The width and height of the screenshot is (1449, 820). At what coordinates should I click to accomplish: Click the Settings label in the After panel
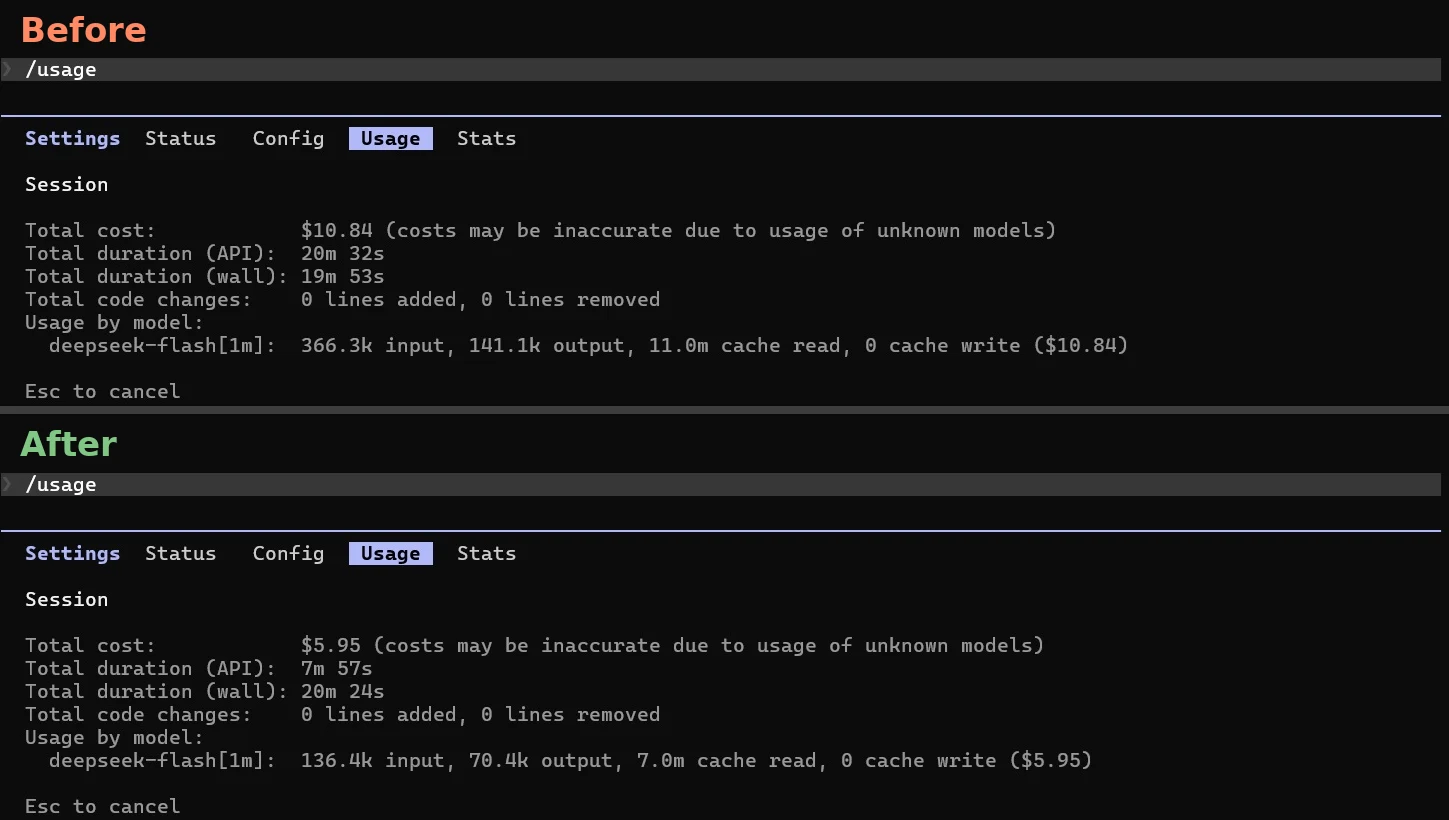coord(72,554)
